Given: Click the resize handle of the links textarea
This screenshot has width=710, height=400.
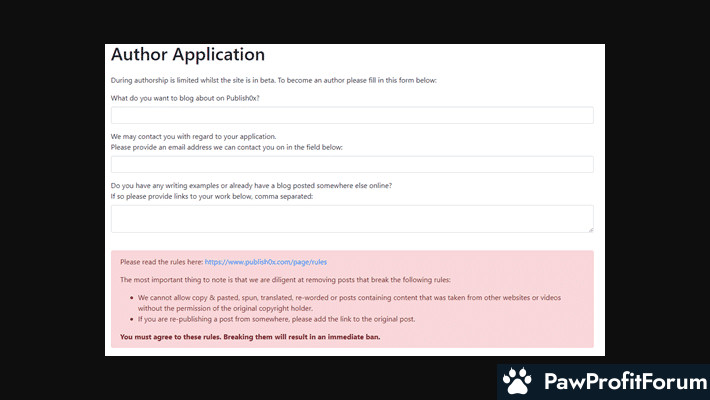Looking at the screenshot, I should [590, 229].
